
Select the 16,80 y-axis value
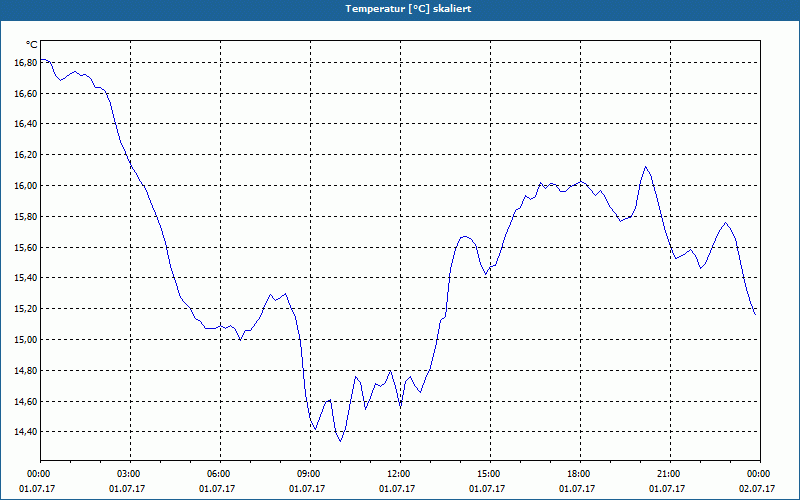point(26,62)
